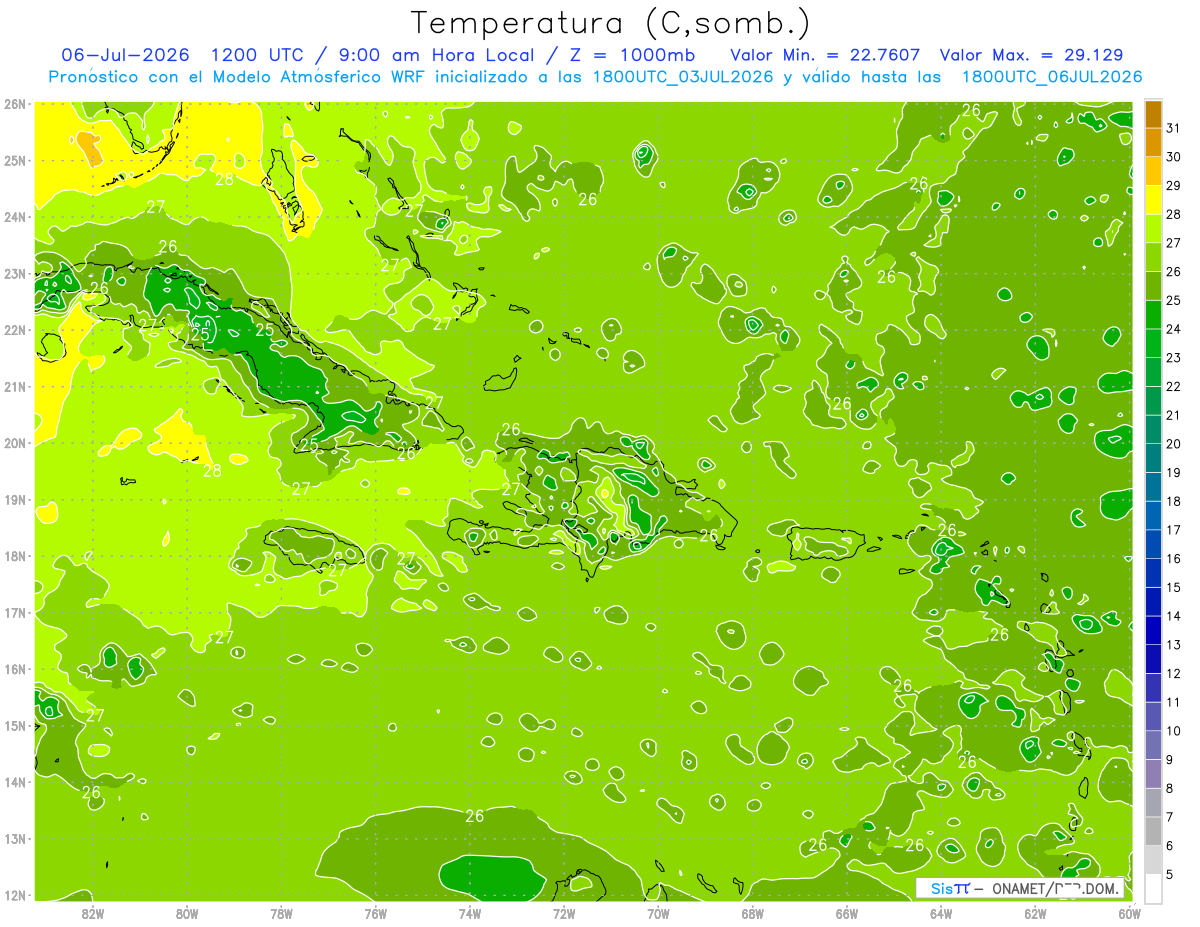Click the "70W" longitude axis label
This screenshot has width=1200, height=927.
pos(658,913)
